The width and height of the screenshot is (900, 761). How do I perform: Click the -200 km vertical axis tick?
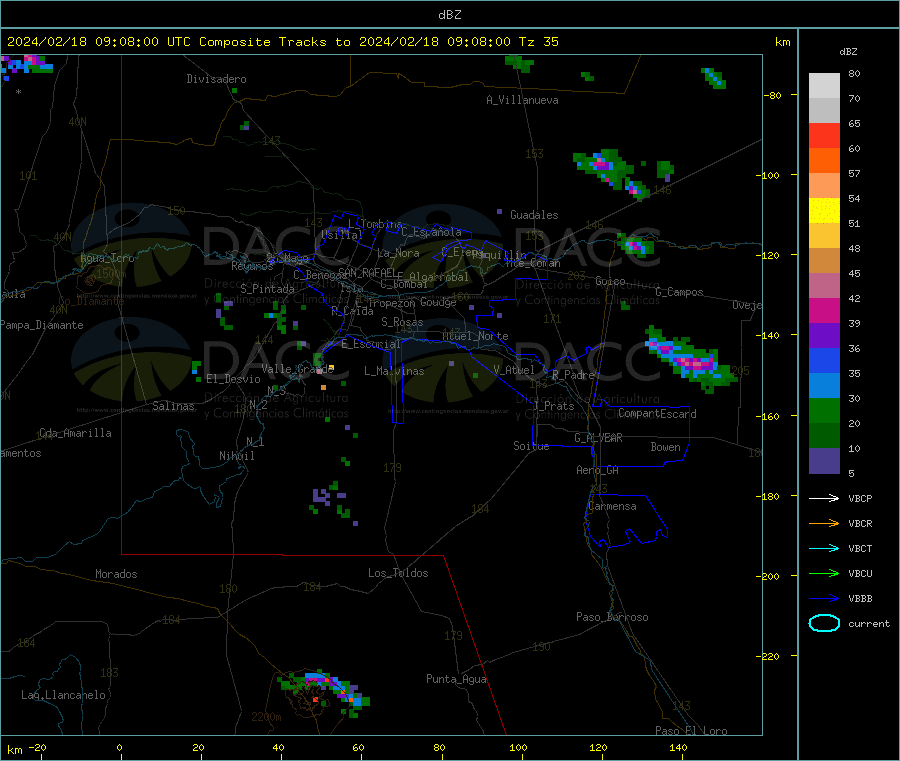pos(770,576)
